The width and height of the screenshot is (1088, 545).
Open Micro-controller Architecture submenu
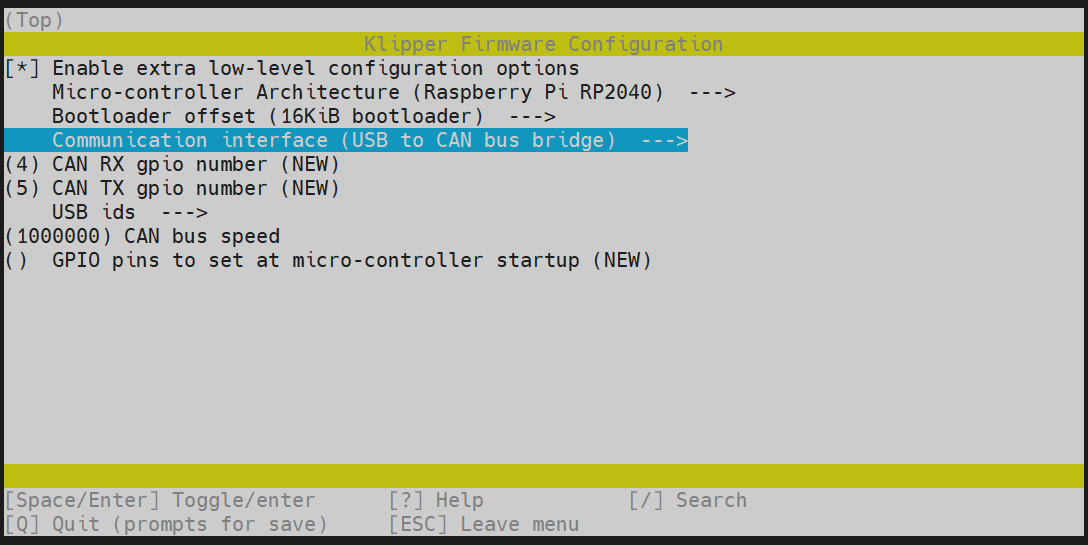tap(358, 92)
